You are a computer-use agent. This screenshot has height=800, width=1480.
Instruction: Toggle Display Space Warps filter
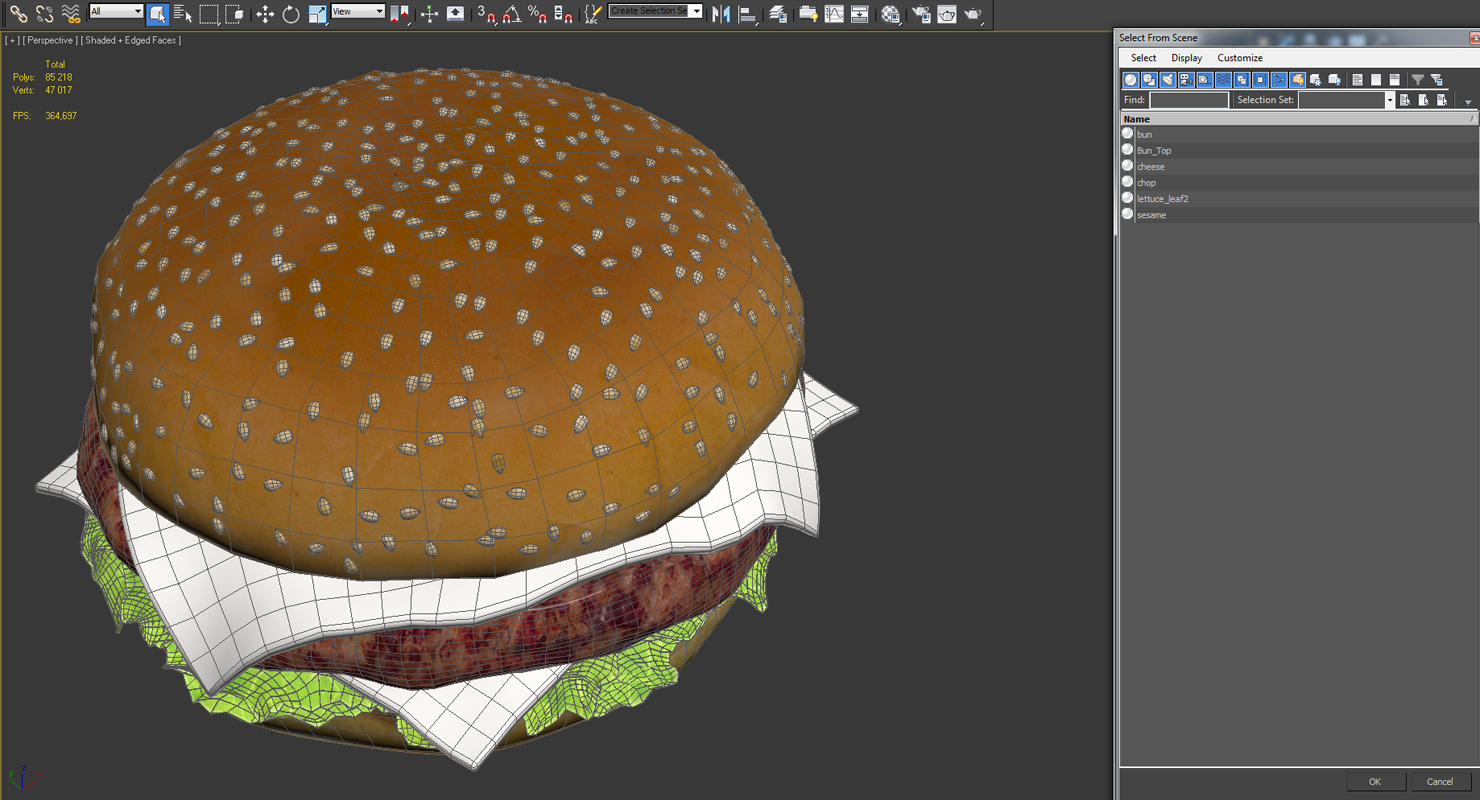pyautogui.click(x=1223, y=80)
